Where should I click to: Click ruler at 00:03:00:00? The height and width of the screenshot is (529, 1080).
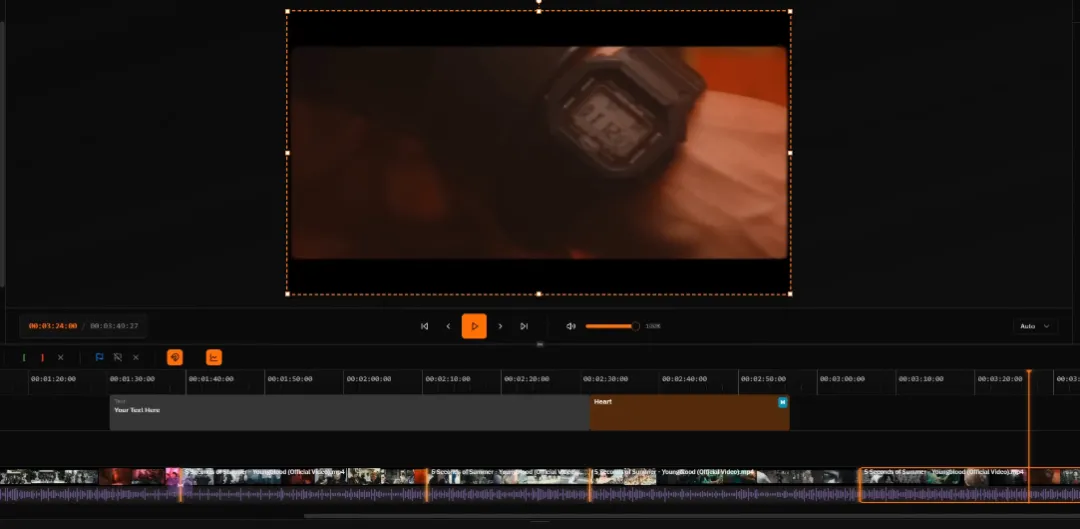842,379
